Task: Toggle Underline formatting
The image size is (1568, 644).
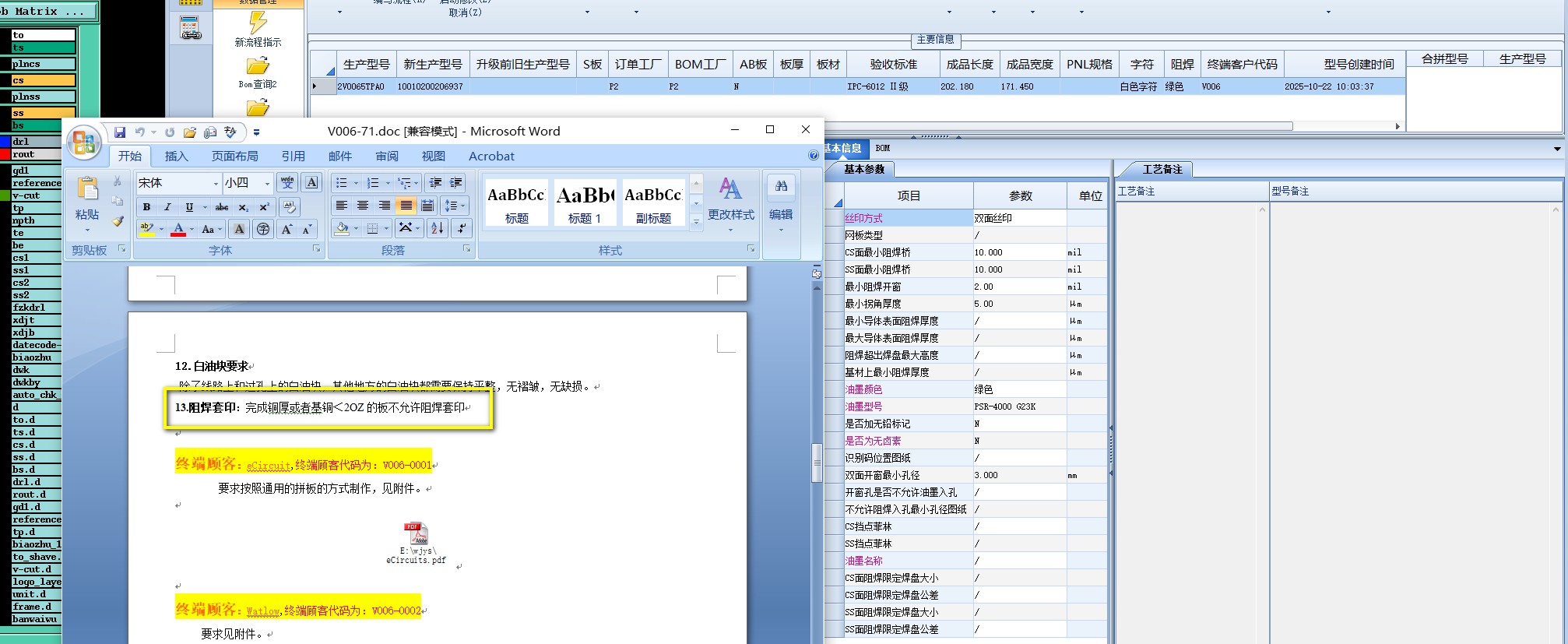Action: (189, 206)
